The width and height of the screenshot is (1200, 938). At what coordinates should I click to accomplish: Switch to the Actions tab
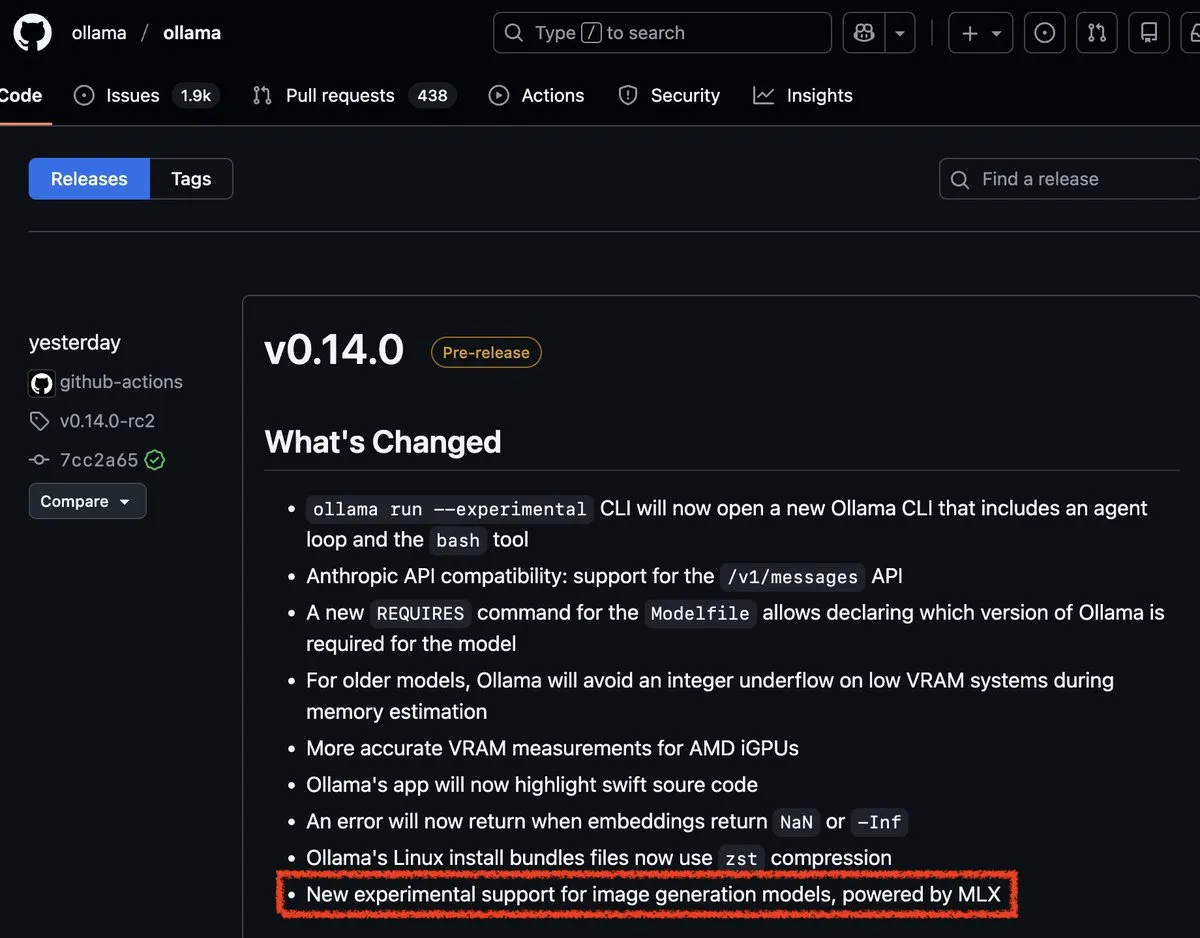coord(536,96)
